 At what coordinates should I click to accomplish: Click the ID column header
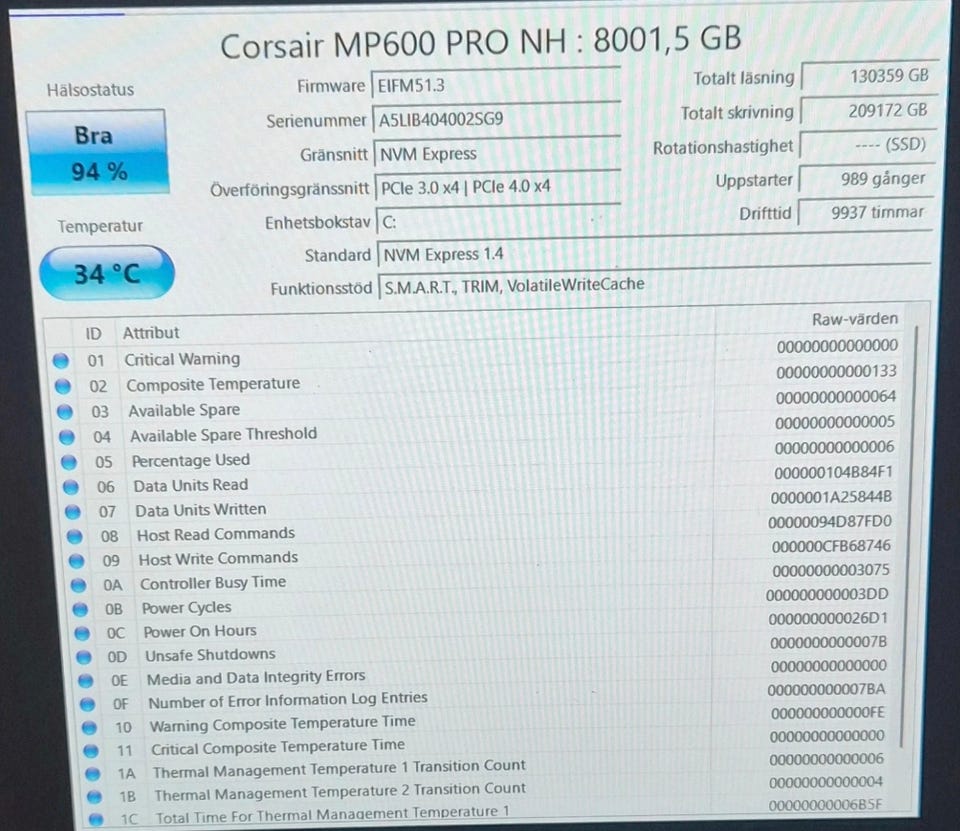coord(93,334)
